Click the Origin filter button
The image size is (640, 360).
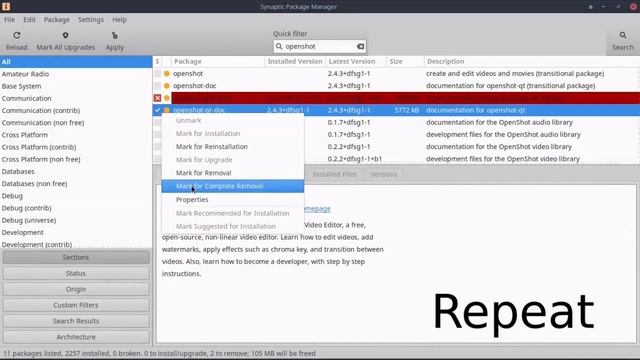pyautogui.click(x=76, y=289)
